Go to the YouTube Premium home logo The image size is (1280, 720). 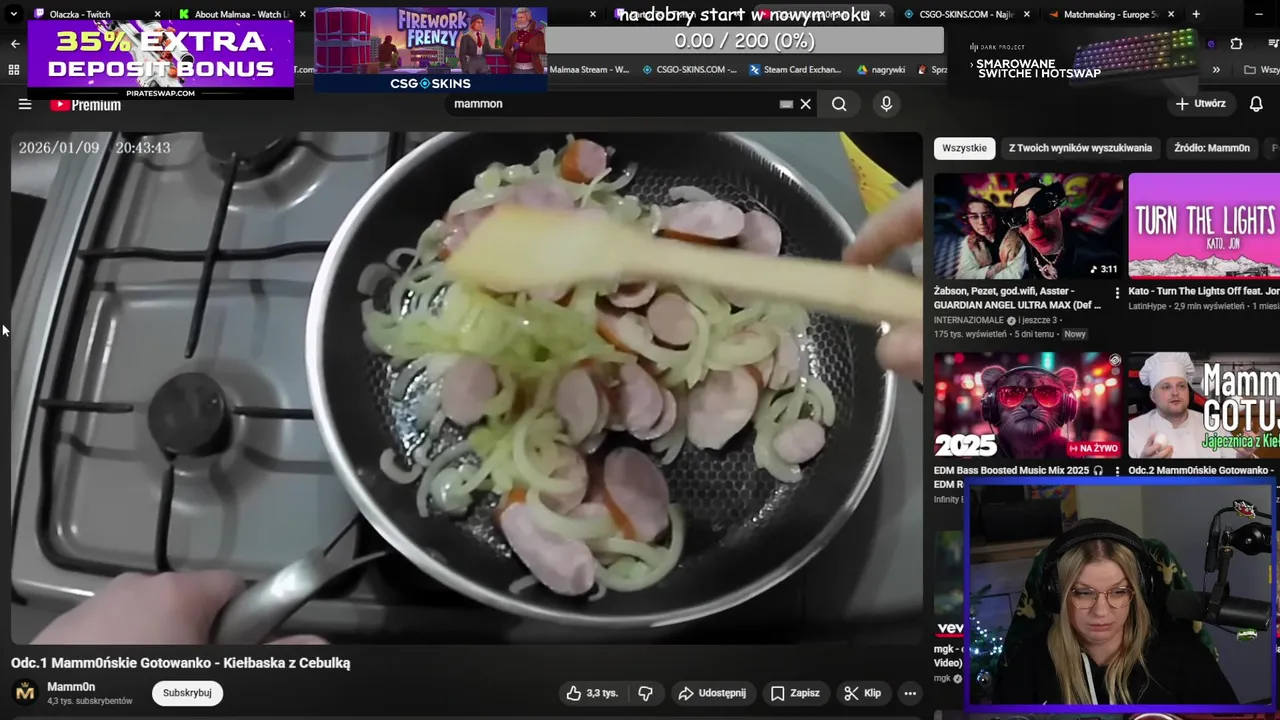85,104
